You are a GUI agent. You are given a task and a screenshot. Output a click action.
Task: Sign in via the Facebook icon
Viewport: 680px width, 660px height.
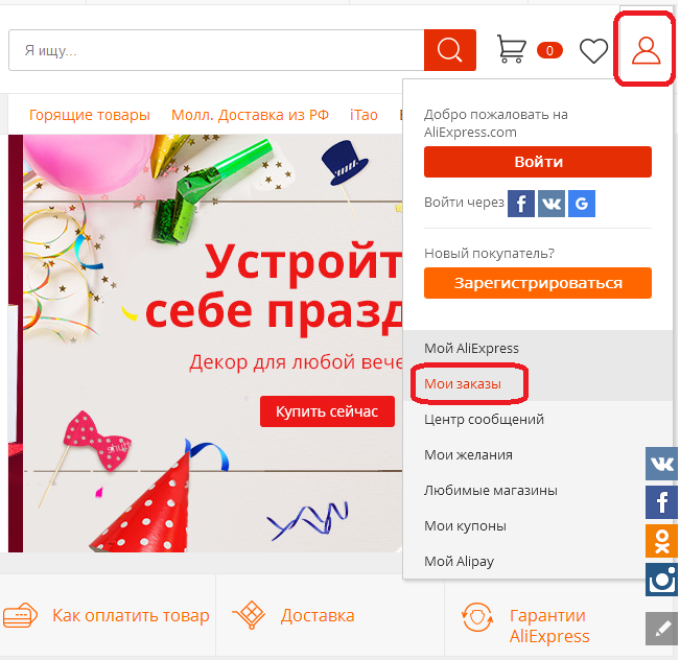[521, 204]
